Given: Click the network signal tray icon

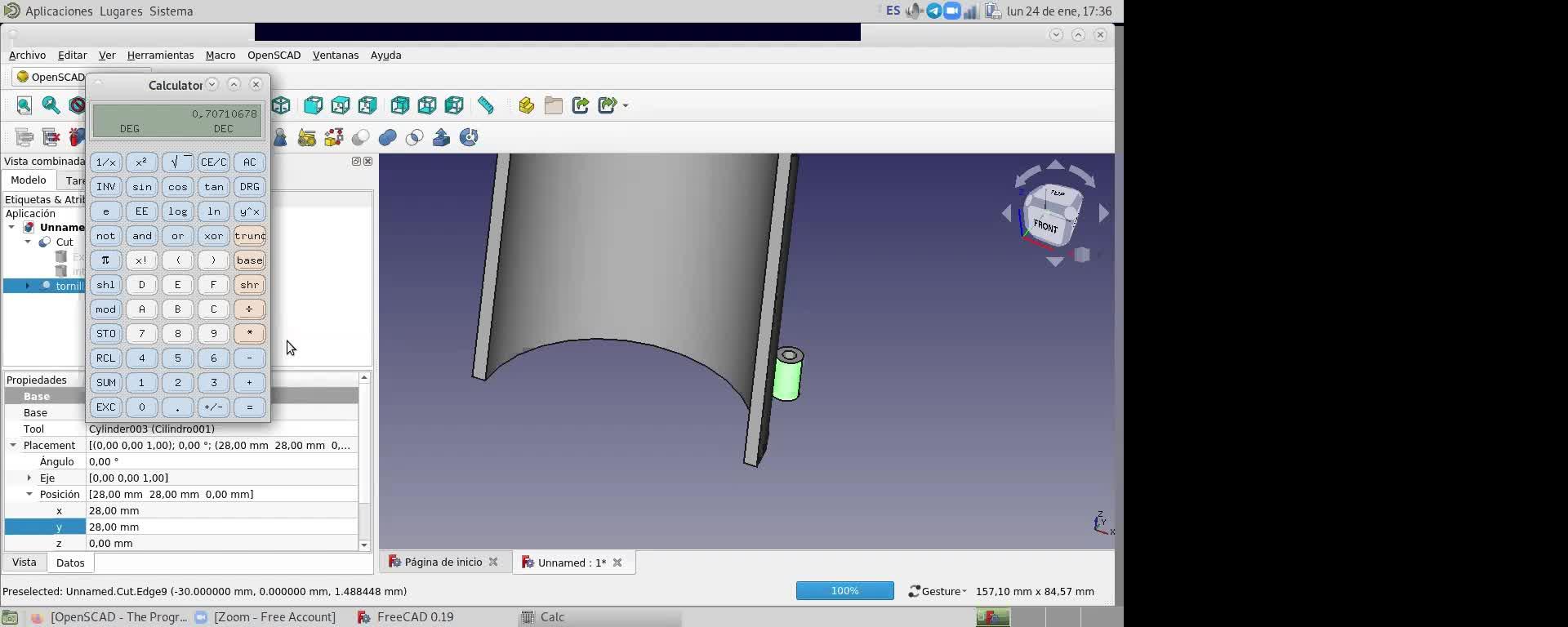Looking at the screenshot, I should point(971,11).
